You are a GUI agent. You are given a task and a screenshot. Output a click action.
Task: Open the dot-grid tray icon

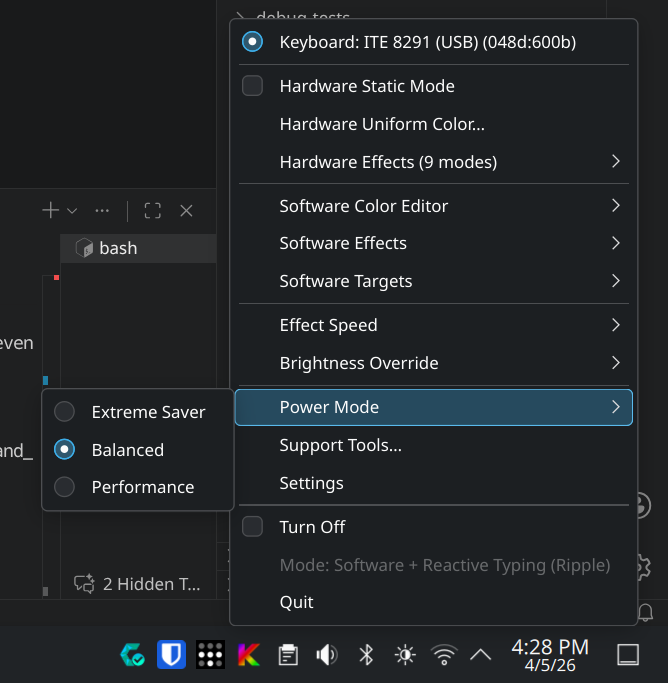pos(210,654)
